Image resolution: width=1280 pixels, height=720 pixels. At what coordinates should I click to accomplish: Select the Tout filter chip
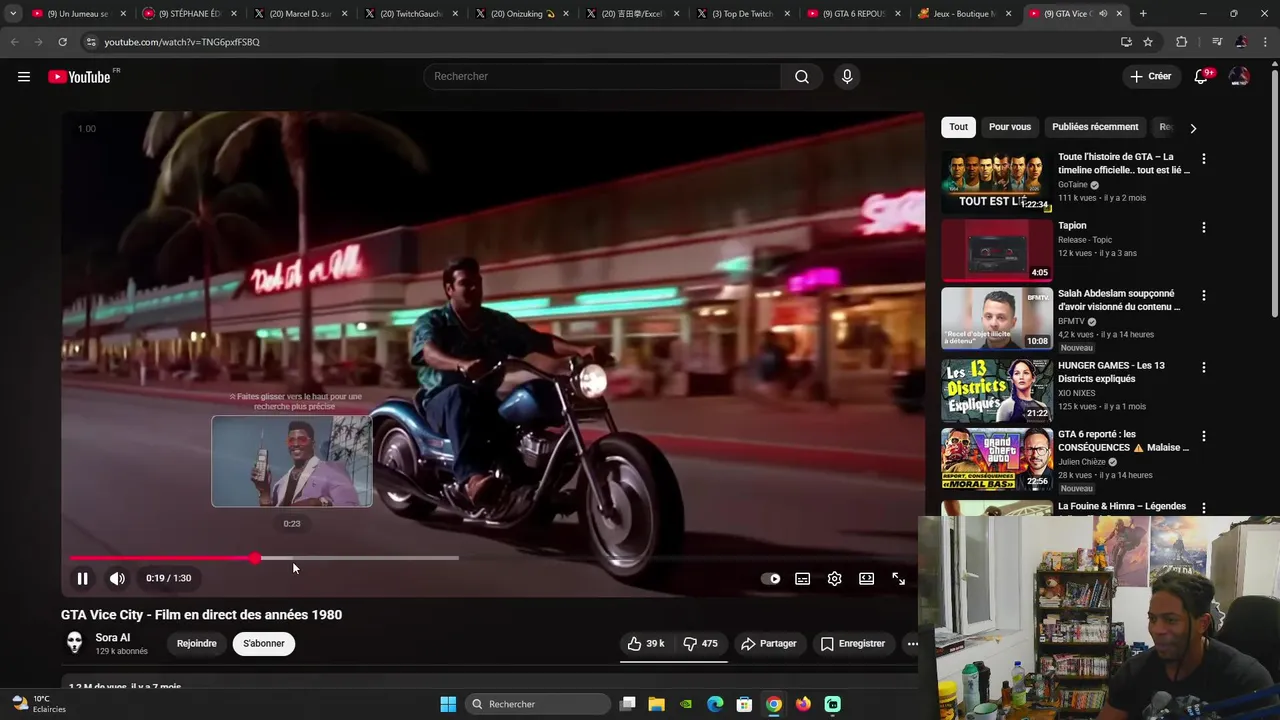tap(958, 127)
